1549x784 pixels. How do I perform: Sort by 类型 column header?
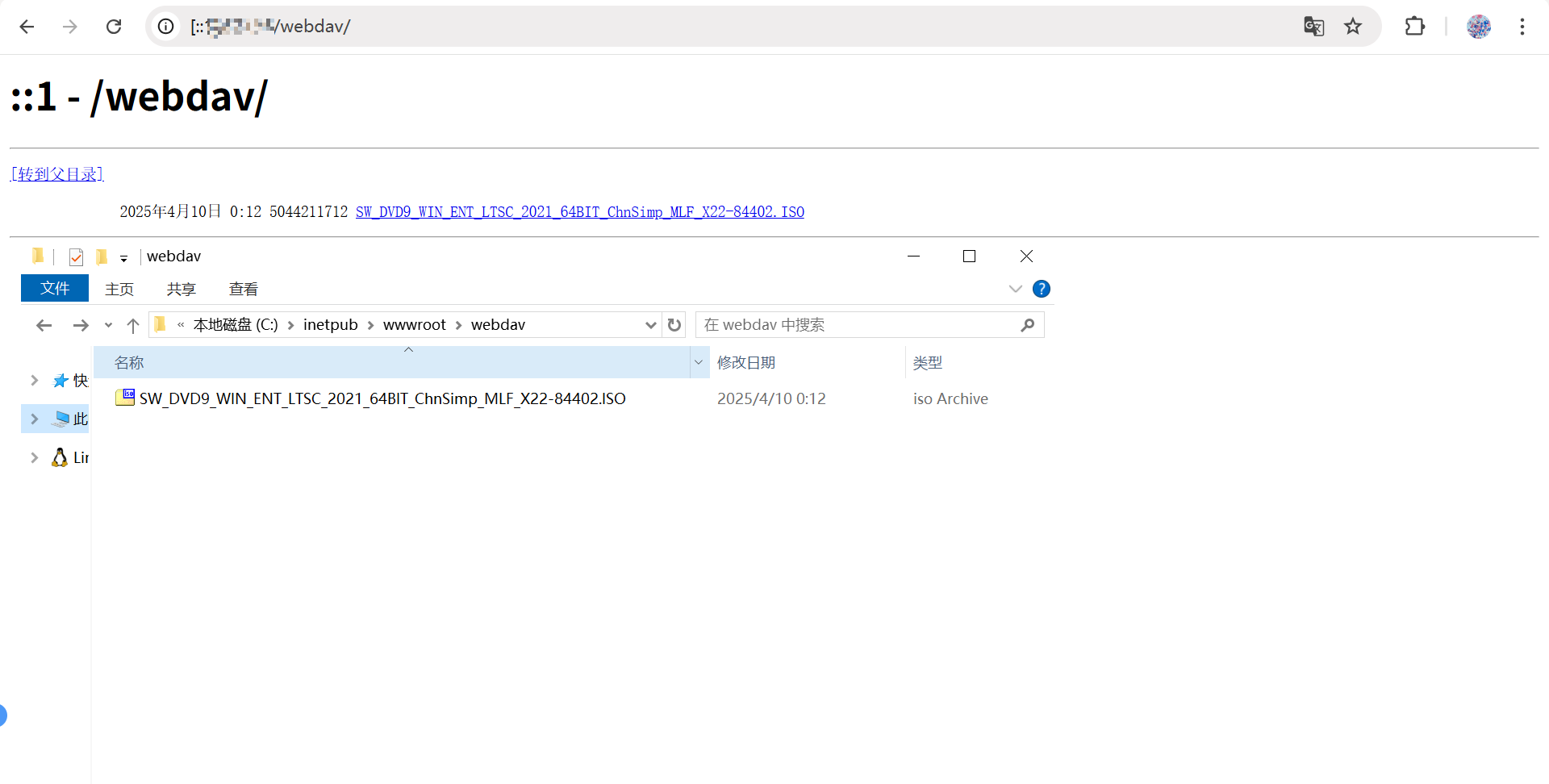click(928, 363)
